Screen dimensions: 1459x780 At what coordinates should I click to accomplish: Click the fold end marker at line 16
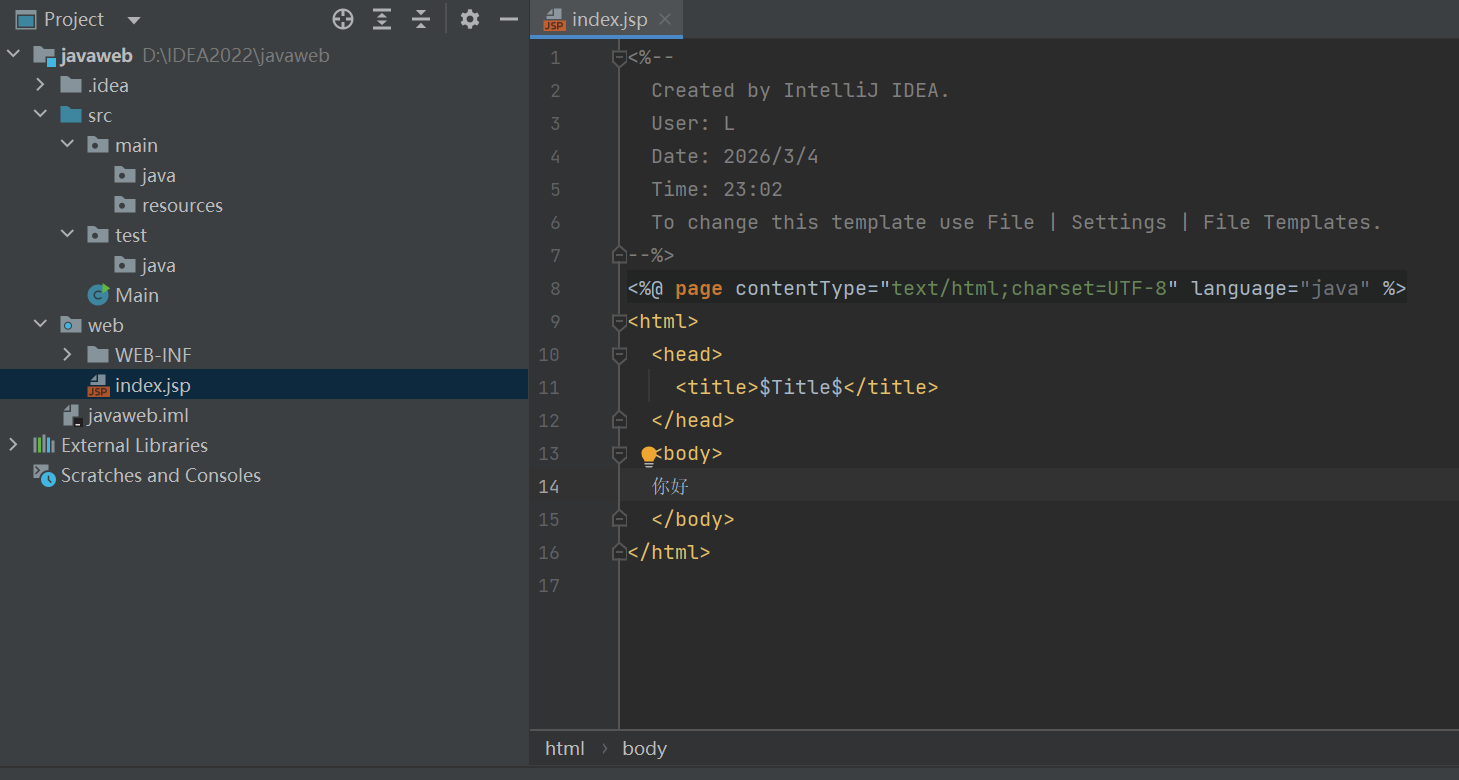[x=619, y=552]
